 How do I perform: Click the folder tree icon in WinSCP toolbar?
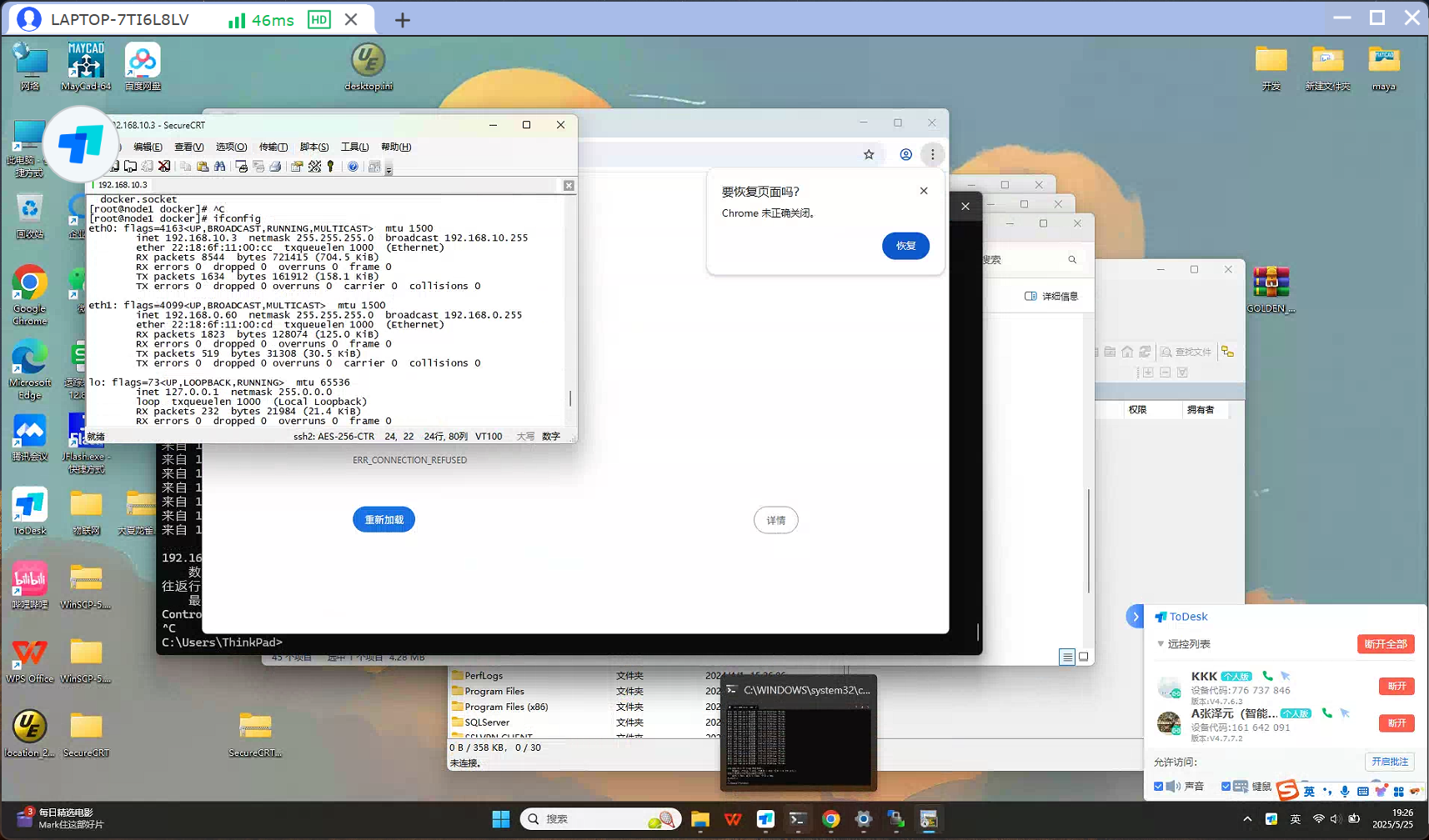click(x=1227, y=352)
